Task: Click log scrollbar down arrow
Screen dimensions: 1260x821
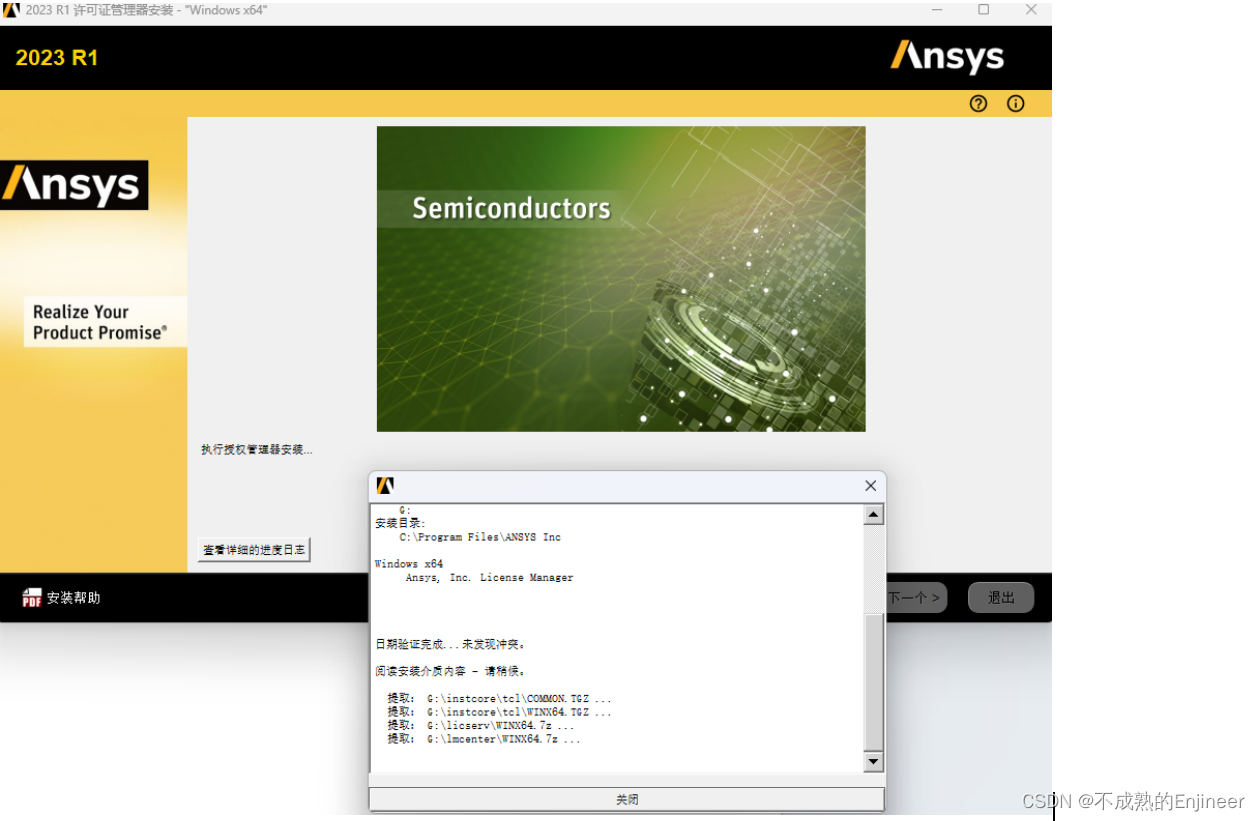Action: coord(873,762)
